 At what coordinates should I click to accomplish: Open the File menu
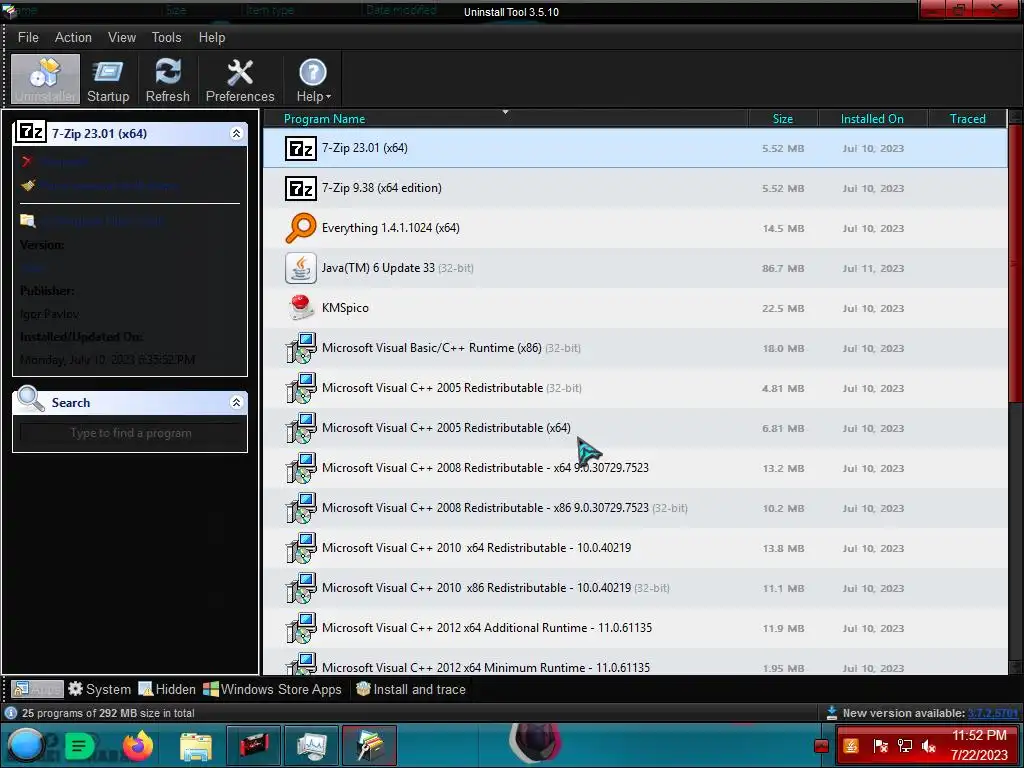tap(28, 37)
